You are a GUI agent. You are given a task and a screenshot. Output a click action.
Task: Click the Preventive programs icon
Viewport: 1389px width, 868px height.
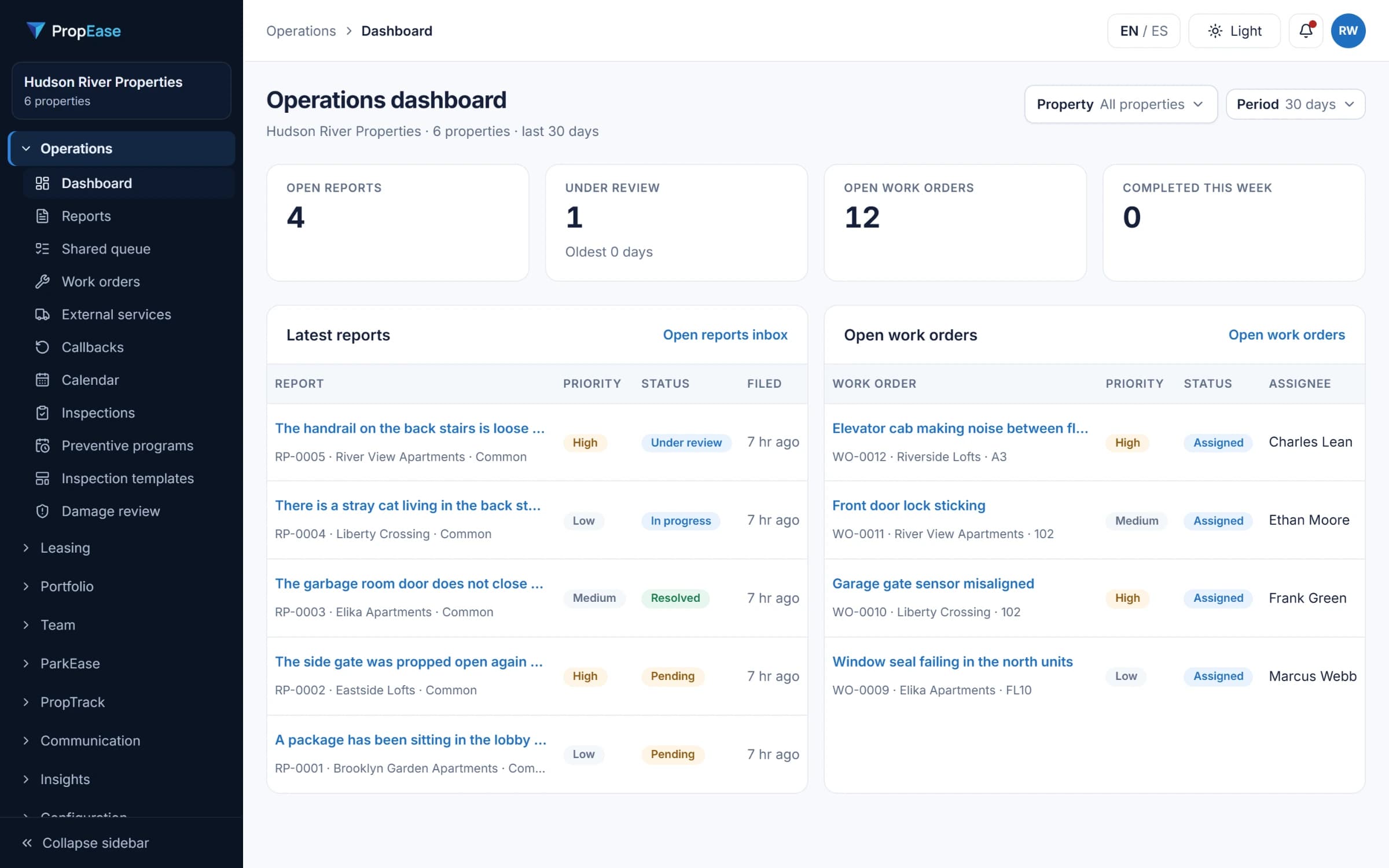click(42, 446)
